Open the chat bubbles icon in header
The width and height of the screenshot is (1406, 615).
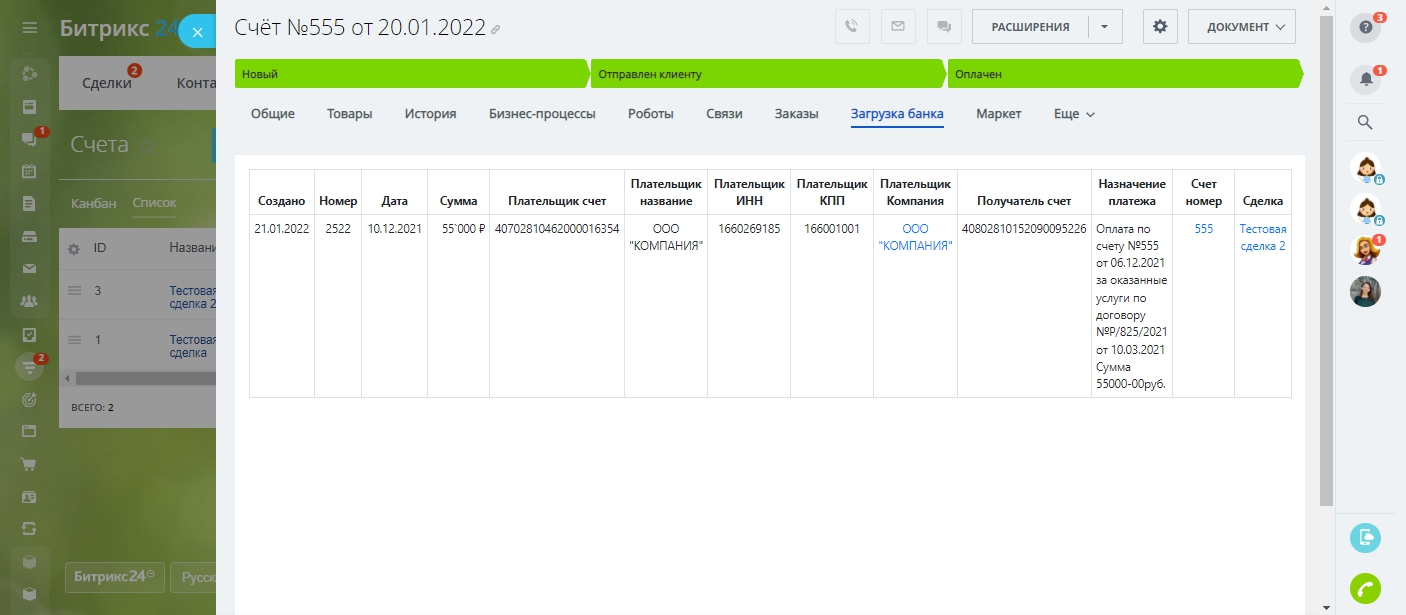tap(943, 27)
